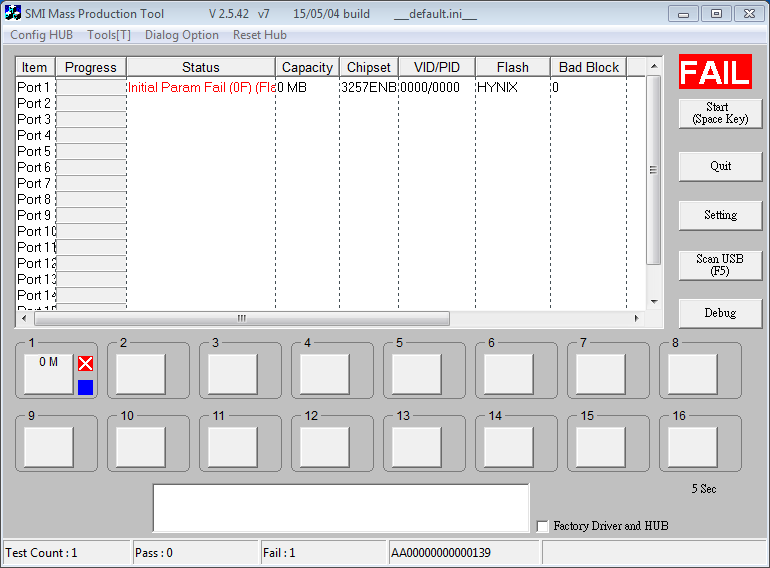Select port slot 2 box
The height and width of the screenshot is (568, 770).
[x=141, y=374]
